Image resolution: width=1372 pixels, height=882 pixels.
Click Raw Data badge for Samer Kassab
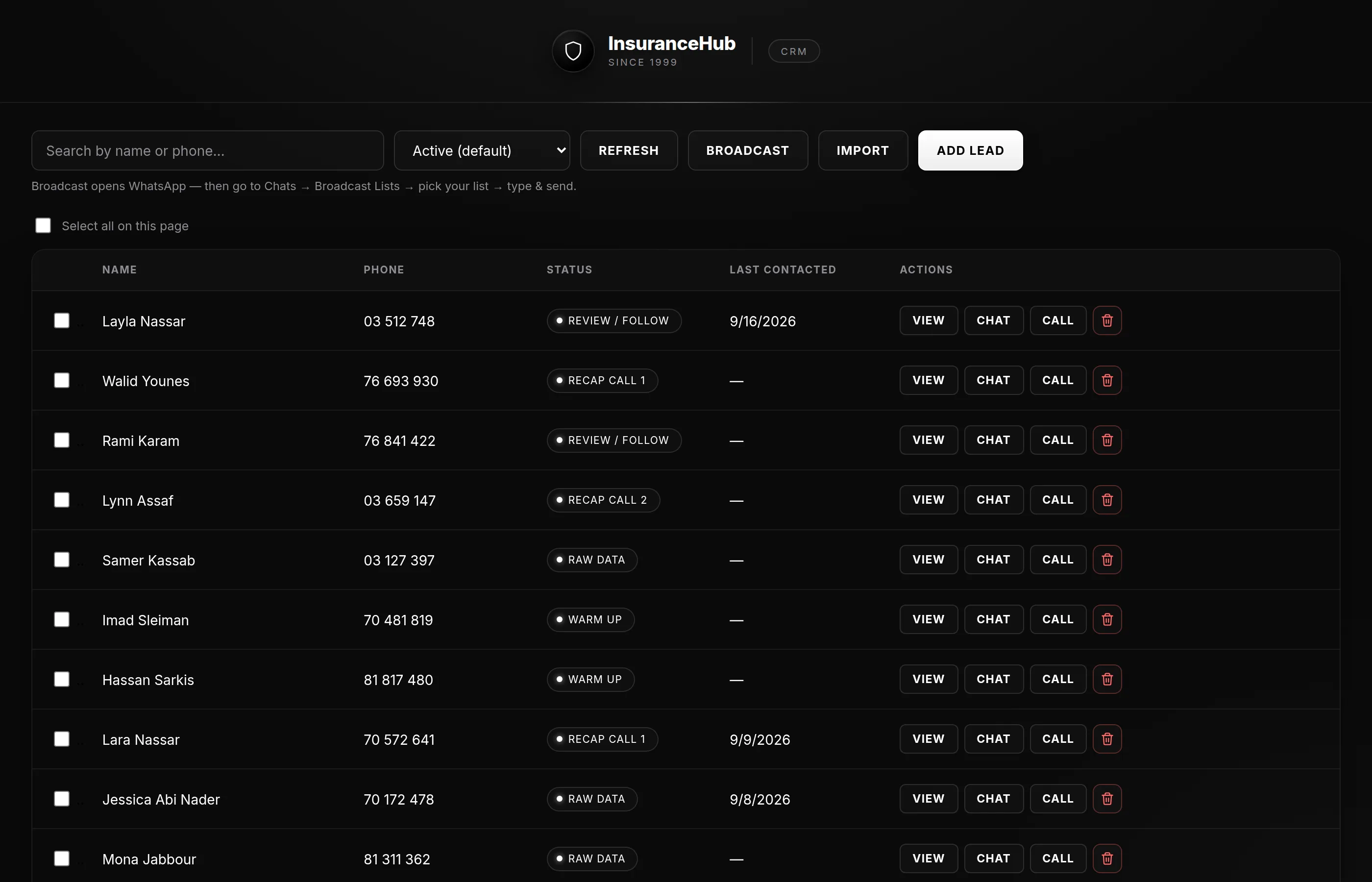[x=592, y=560]
